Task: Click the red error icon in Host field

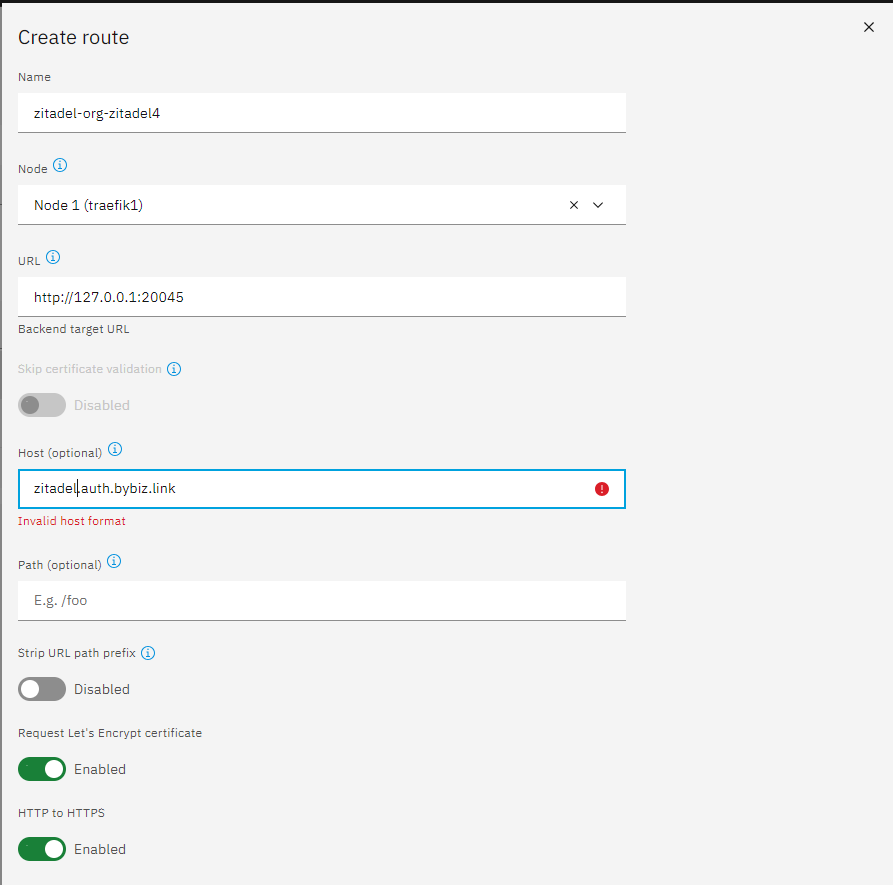Action: pyautogui.click(x=602, y=489)
